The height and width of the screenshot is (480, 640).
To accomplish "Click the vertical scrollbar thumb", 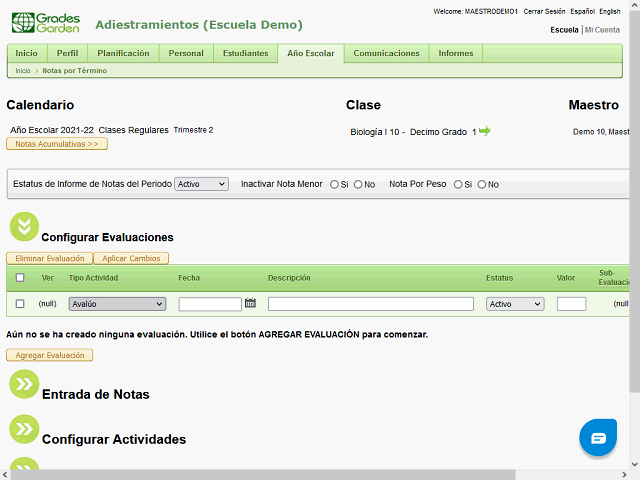I will pos(635,202).
